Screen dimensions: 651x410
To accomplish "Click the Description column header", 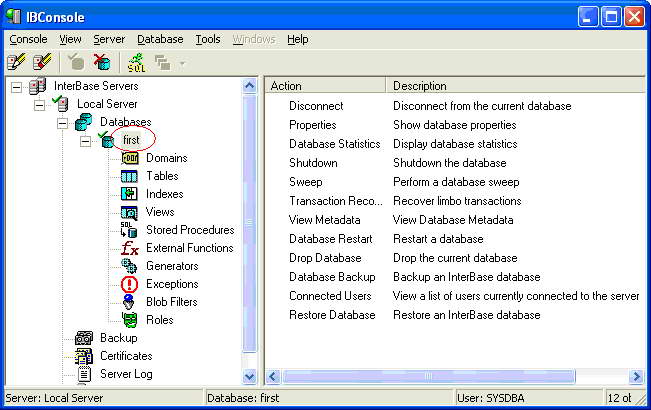I will click(x=515, y=86).
